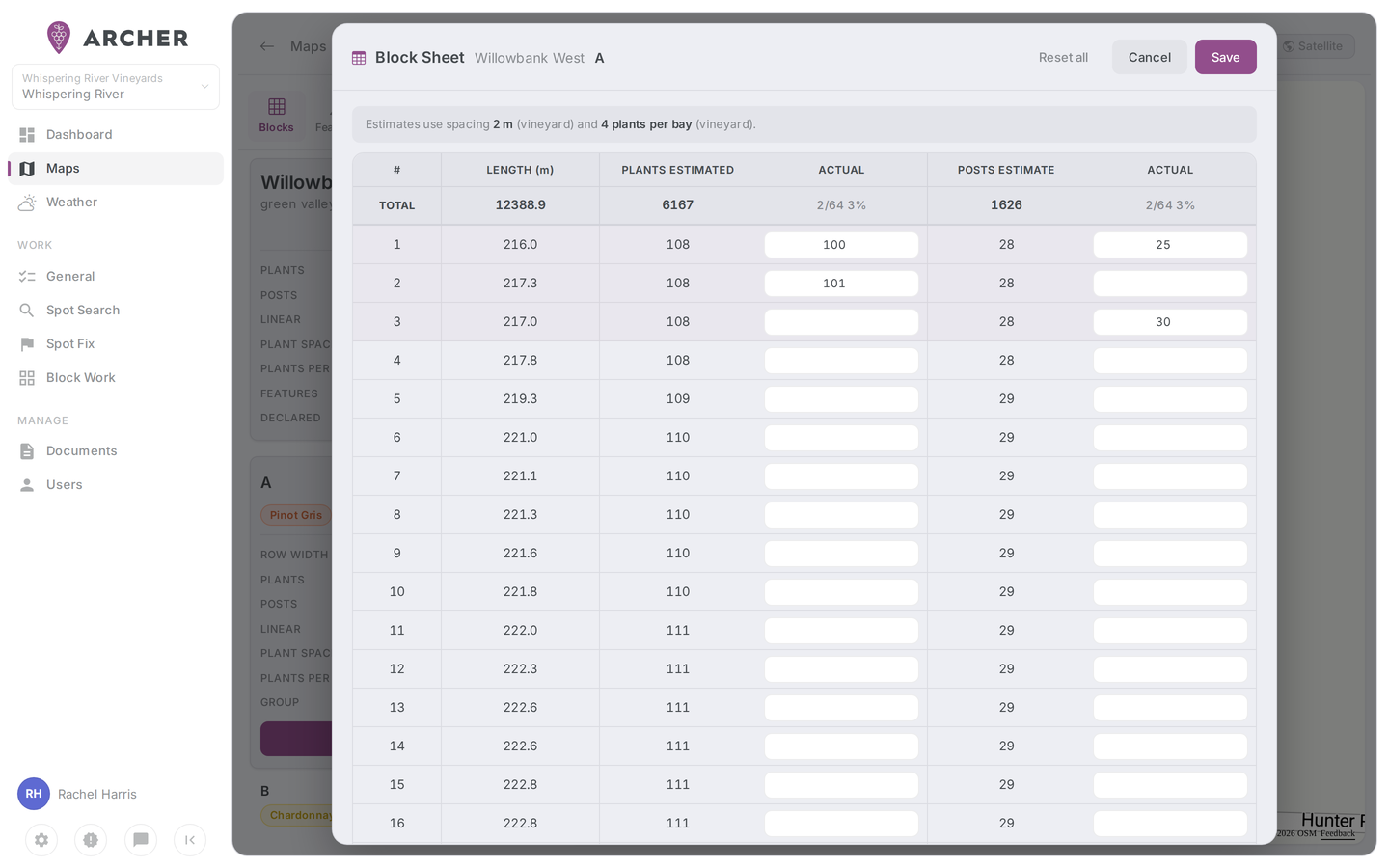Edit row 2 actual plants field
The image size is (1389, 868).
[x=841, y=284]
